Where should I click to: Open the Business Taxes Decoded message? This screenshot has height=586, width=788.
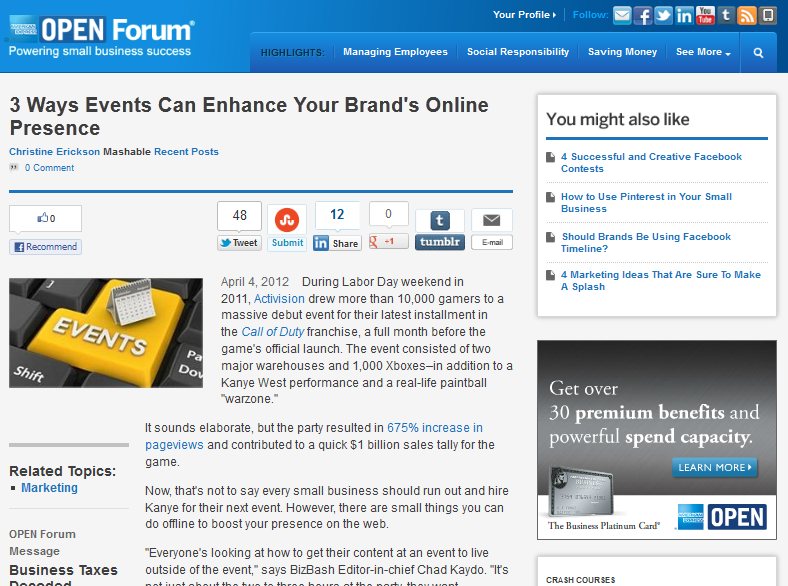tap(63, 576)
